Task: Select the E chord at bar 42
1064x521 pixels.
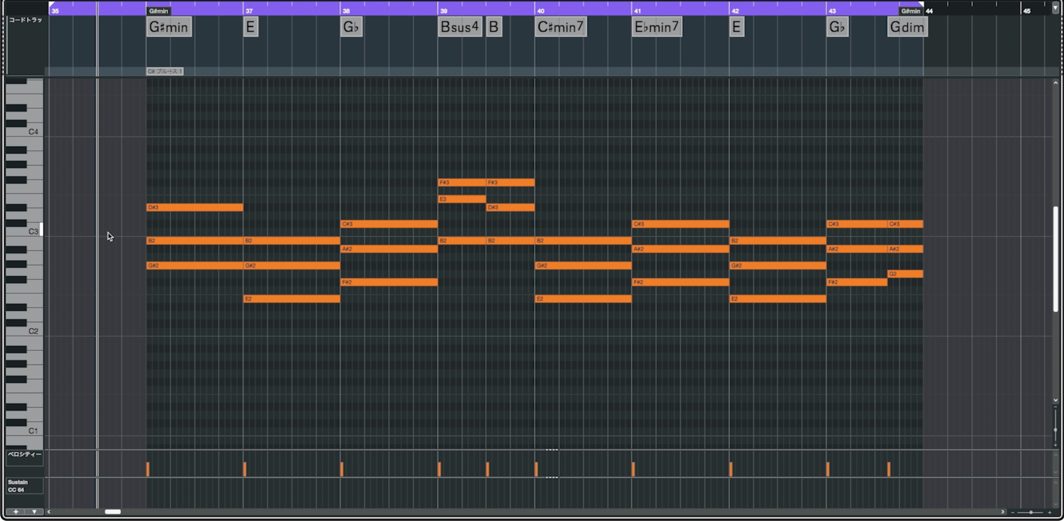Action: click(x=737, y=28)
